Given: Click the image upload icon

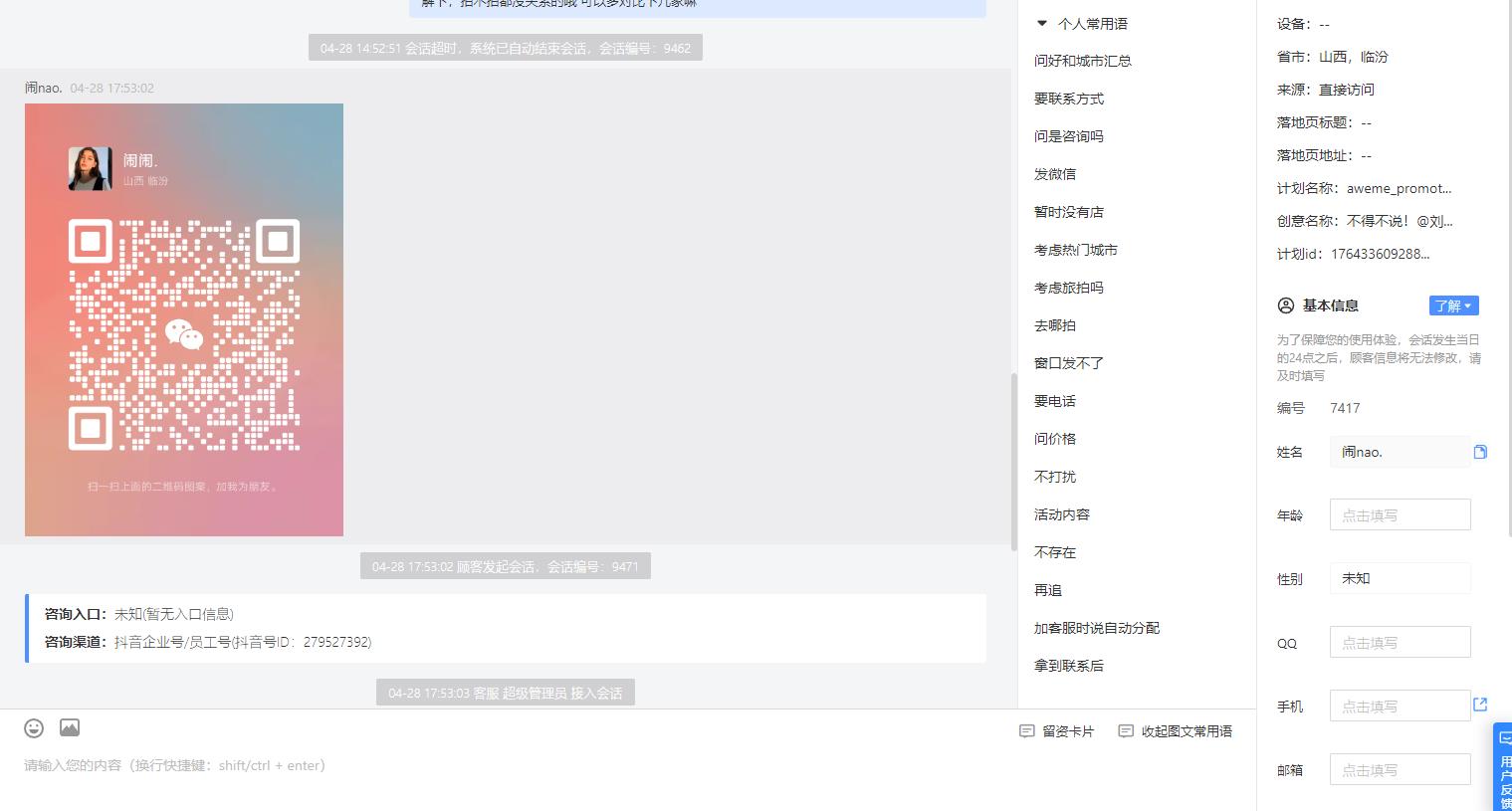Looking at the screenshot, I should pyautogui.click(x=70, y=728).
